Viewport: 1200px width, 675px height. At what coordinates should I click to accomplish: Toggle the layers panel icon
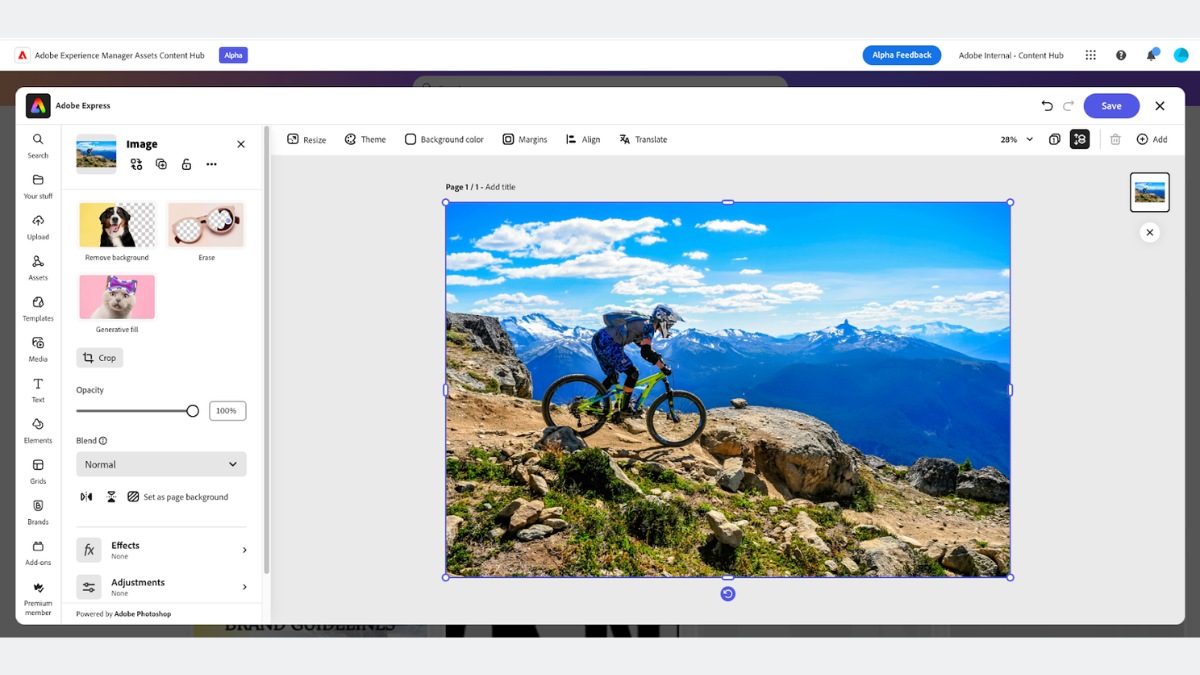click(1081, 139)
